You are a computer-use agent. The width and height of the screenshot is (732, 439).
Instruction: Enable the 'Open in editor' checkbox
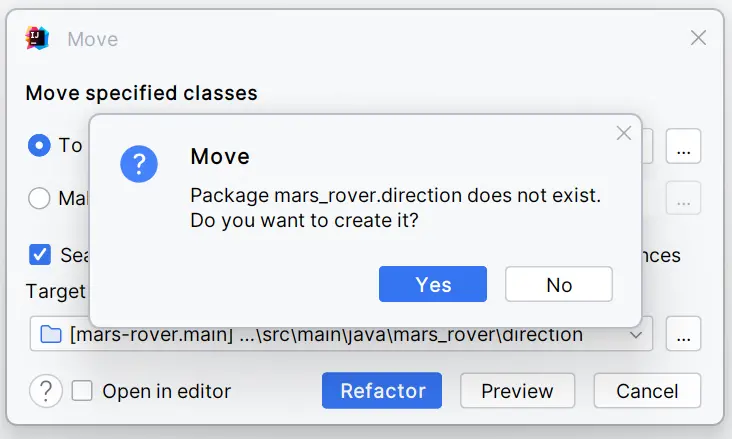pos(82,391)
